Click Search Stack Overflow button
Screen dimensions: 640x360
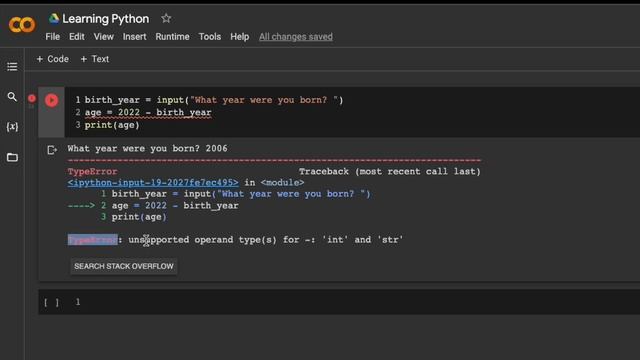tap(124, 266)
